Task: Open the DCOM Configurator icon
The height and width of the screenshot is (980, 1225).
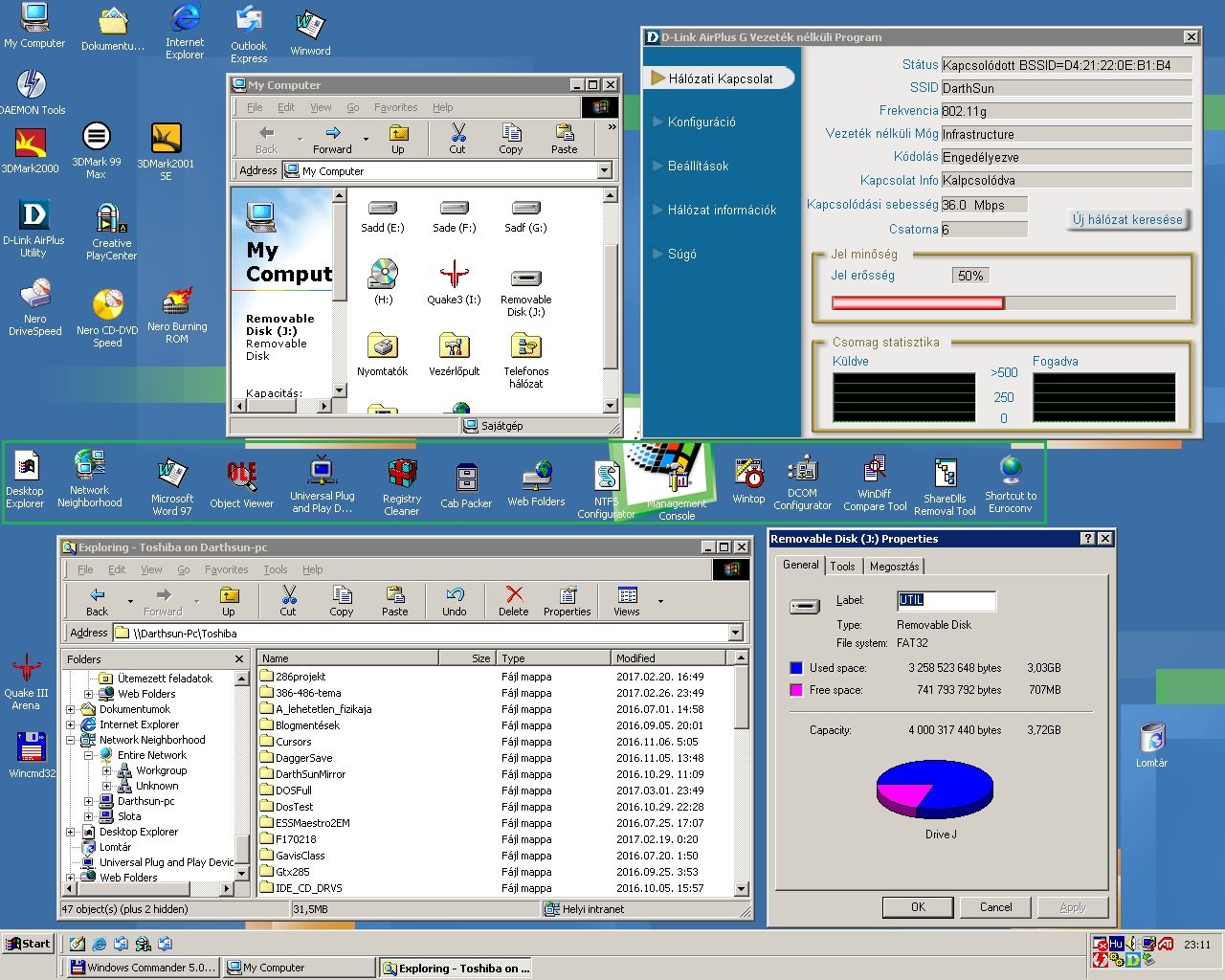Action: coord(803,483)
